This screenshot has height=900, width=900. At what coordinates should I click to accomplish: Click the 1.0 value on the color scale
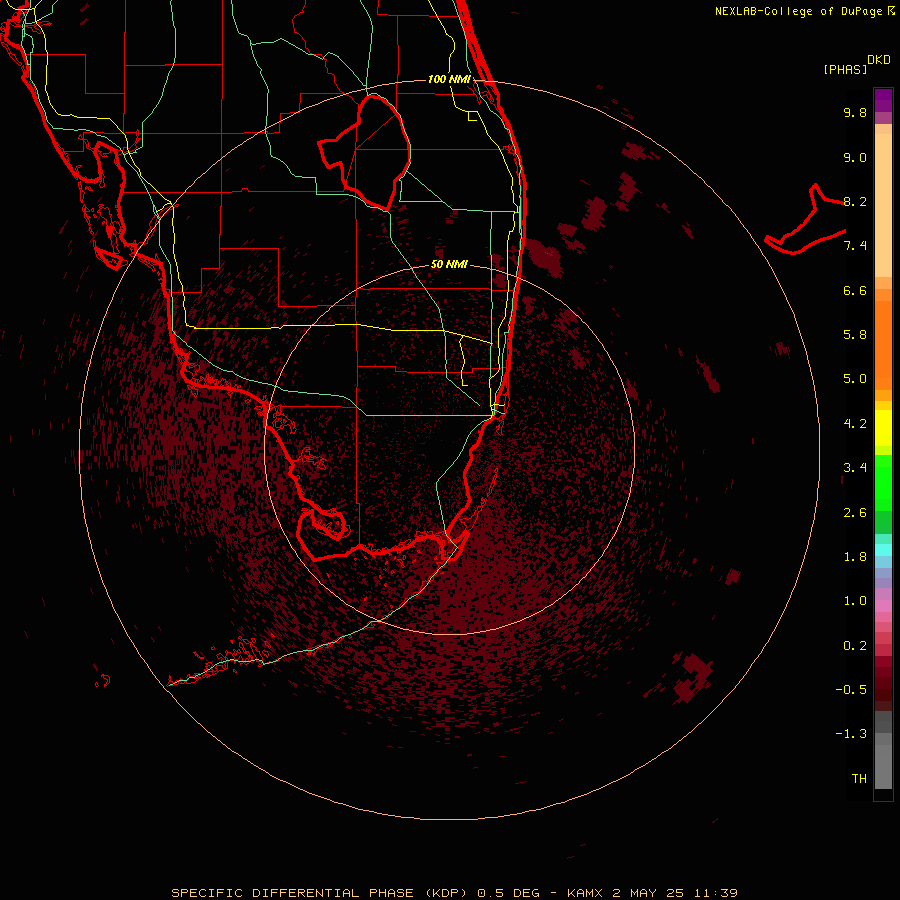(855, 601)
